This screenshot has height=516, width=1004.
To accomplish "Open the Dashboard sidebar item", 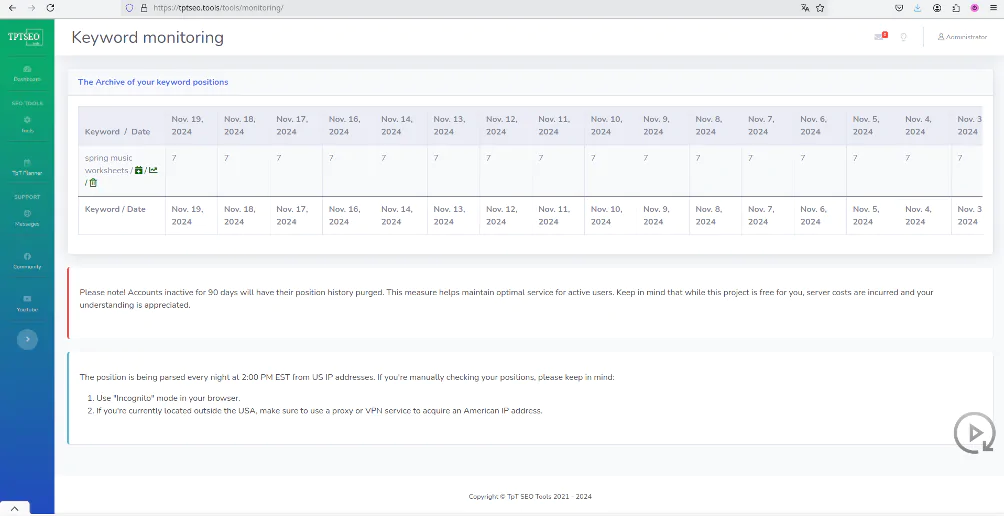I will (x=27, y=73).
